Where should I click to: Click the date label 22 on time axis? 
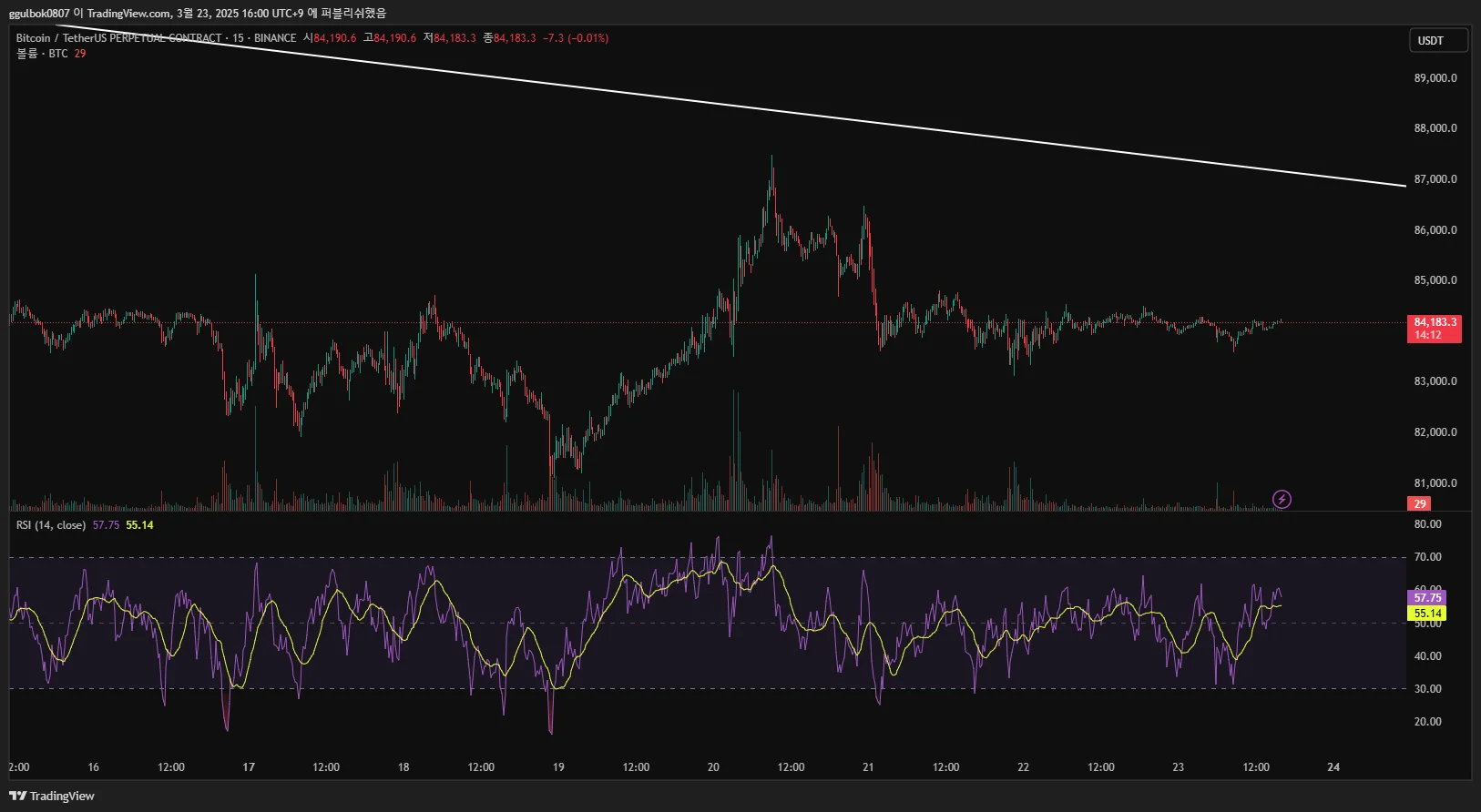click(x=1023, y=767)
